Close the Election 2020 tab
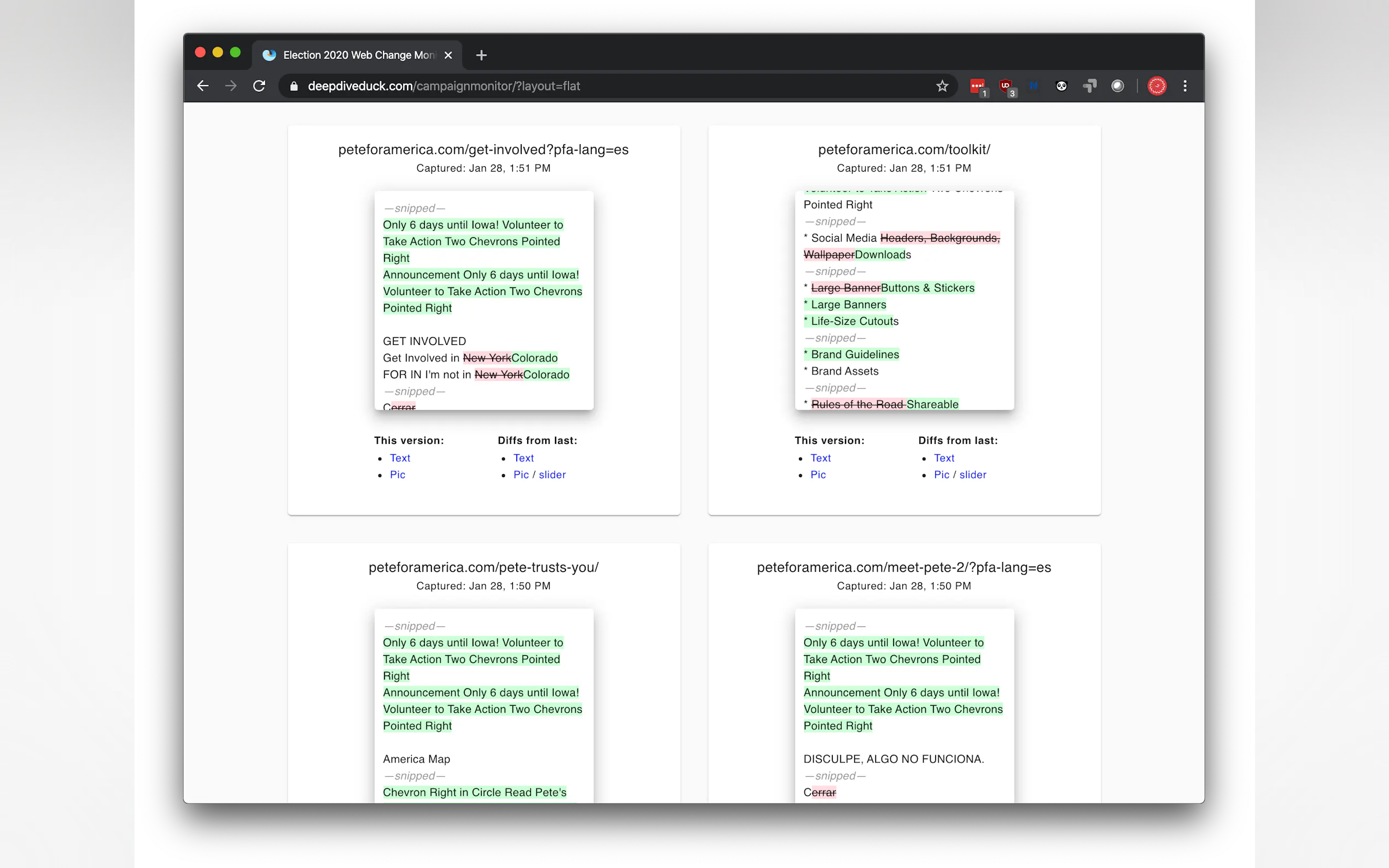This screenshot has height=868, width=1389. click(448, 55)
